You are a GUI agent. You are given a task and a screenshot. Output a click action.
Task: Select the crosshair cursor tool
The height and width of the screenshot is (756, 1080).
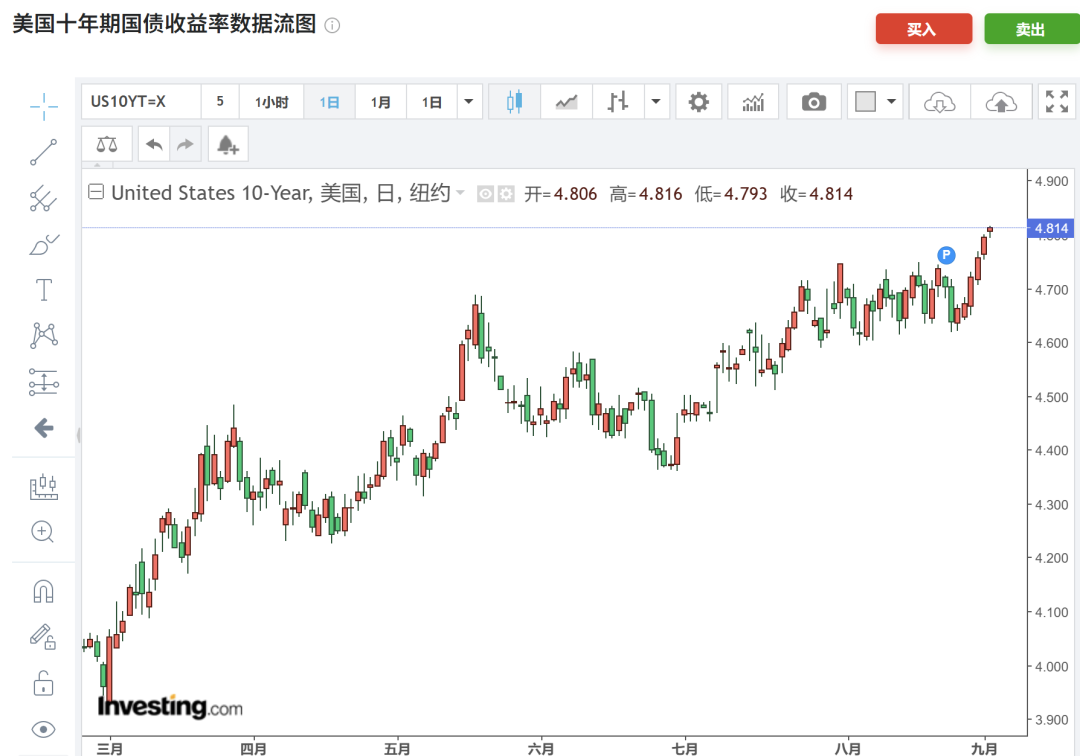(x=43, y=107)
